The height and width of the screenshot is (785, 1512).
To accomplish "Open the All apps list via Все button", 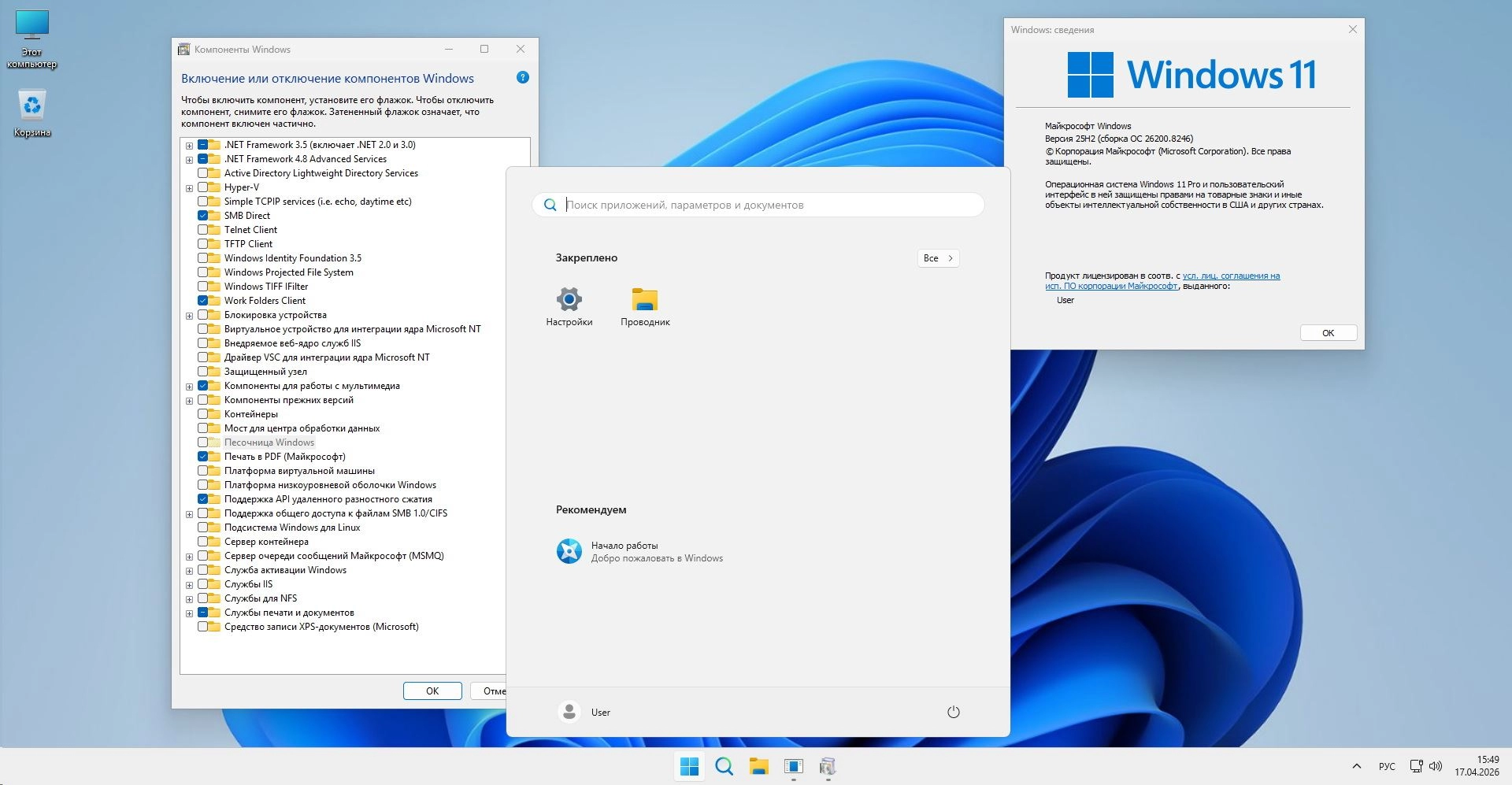I will coord(938,258).
